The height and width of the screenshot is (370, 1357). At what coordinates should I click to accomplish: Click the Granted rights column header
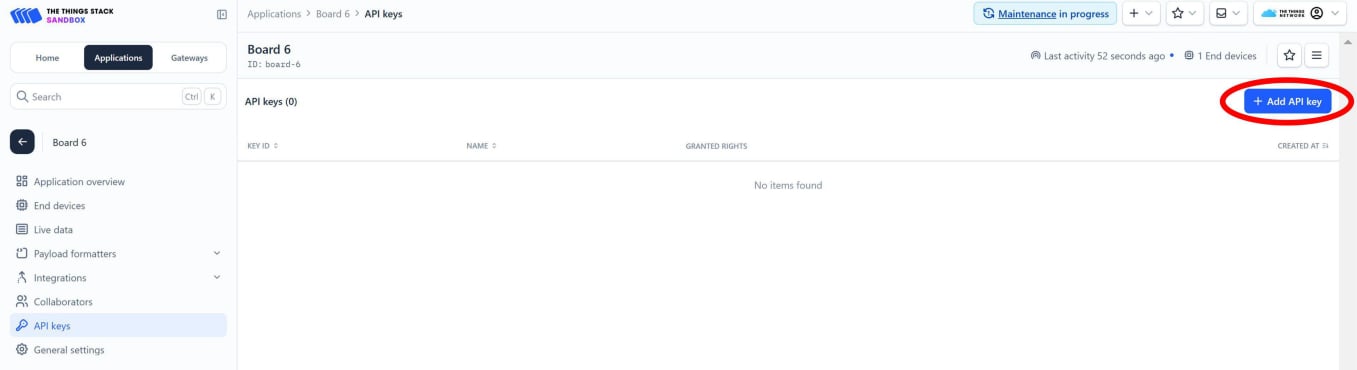[716, 146]
